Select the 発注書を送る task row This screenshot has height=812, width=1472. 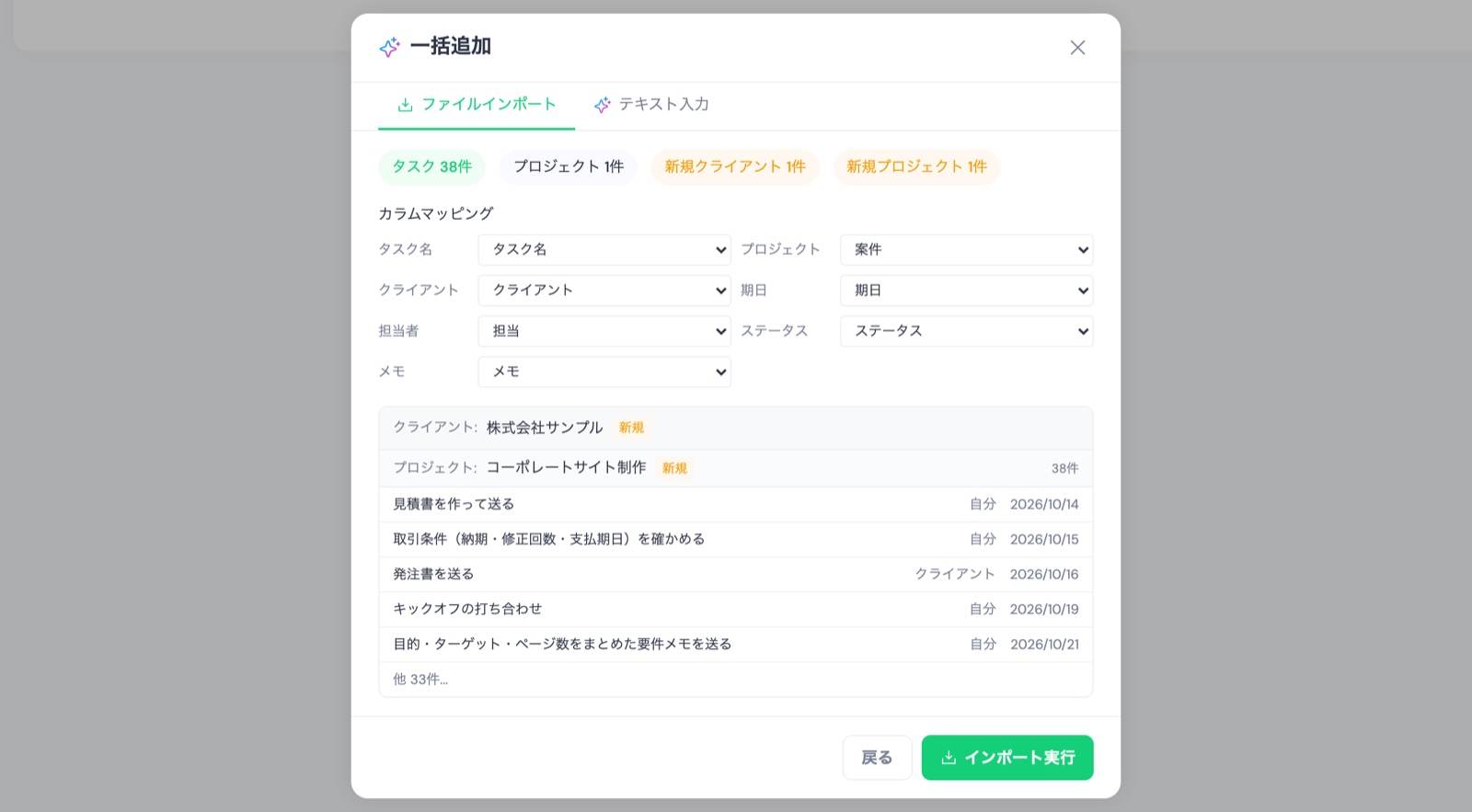click(x=736, y=574)
